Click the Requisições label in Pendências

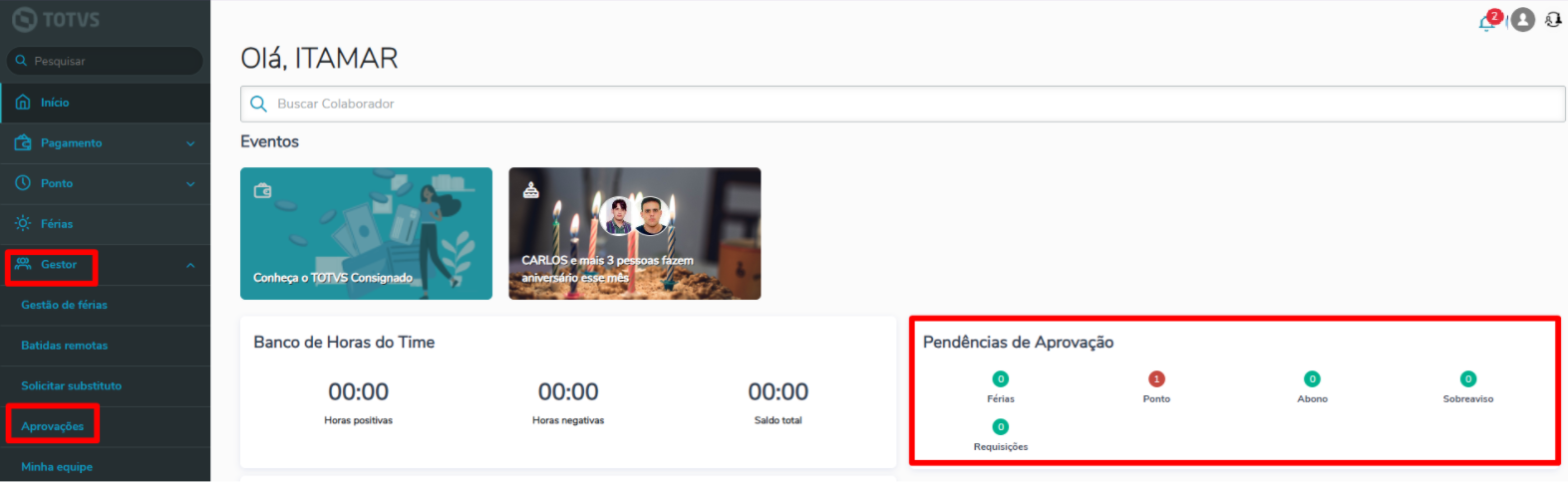[1001, 447]
